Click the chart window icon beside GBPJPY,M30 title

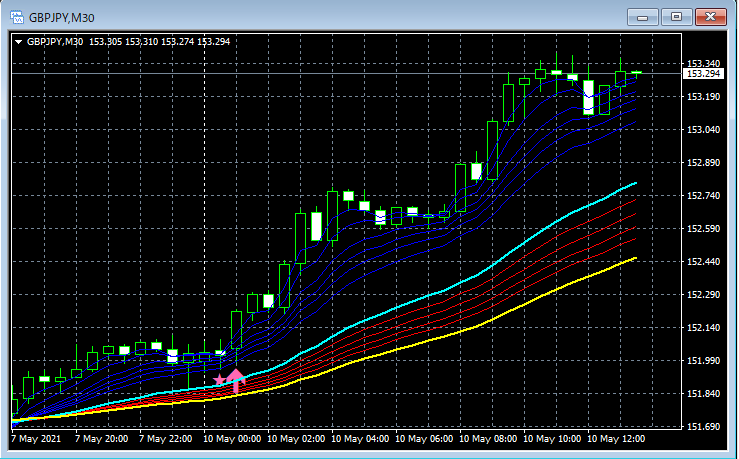point(17,17)
